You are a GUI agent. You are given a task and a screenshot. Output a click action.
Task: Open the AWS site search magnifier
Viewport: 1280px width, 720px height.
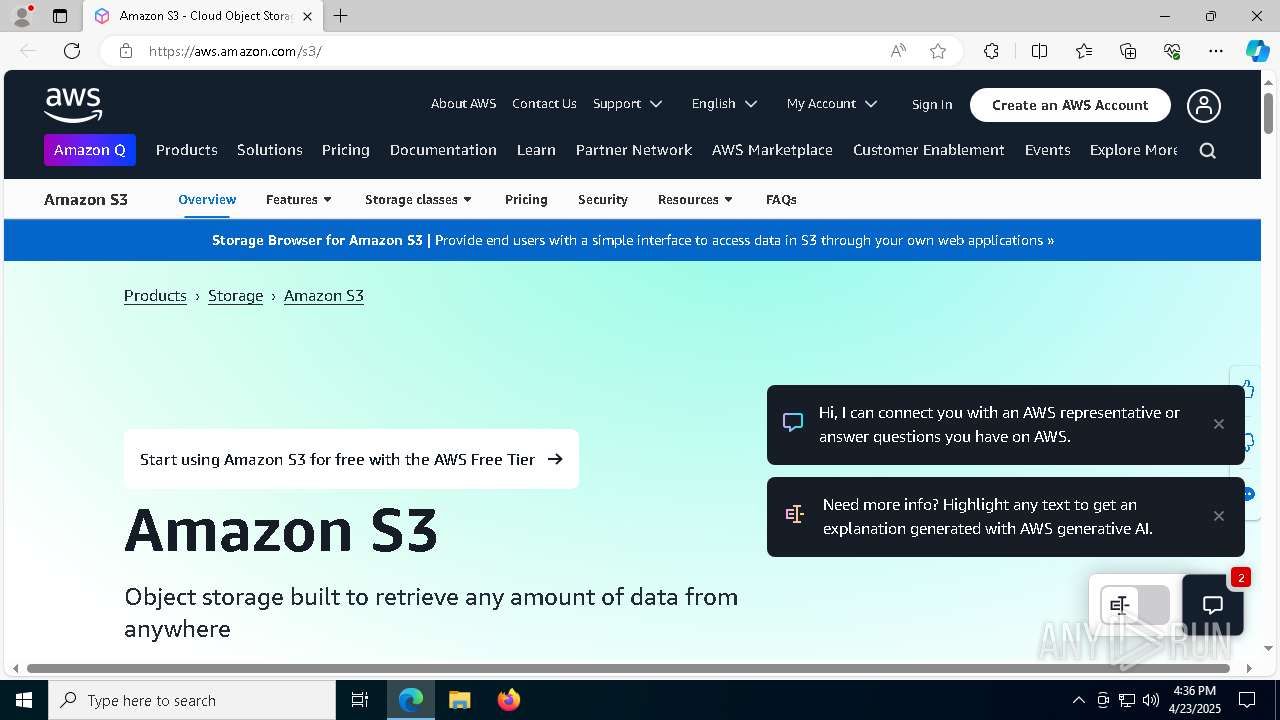[x=1207, y=151]
